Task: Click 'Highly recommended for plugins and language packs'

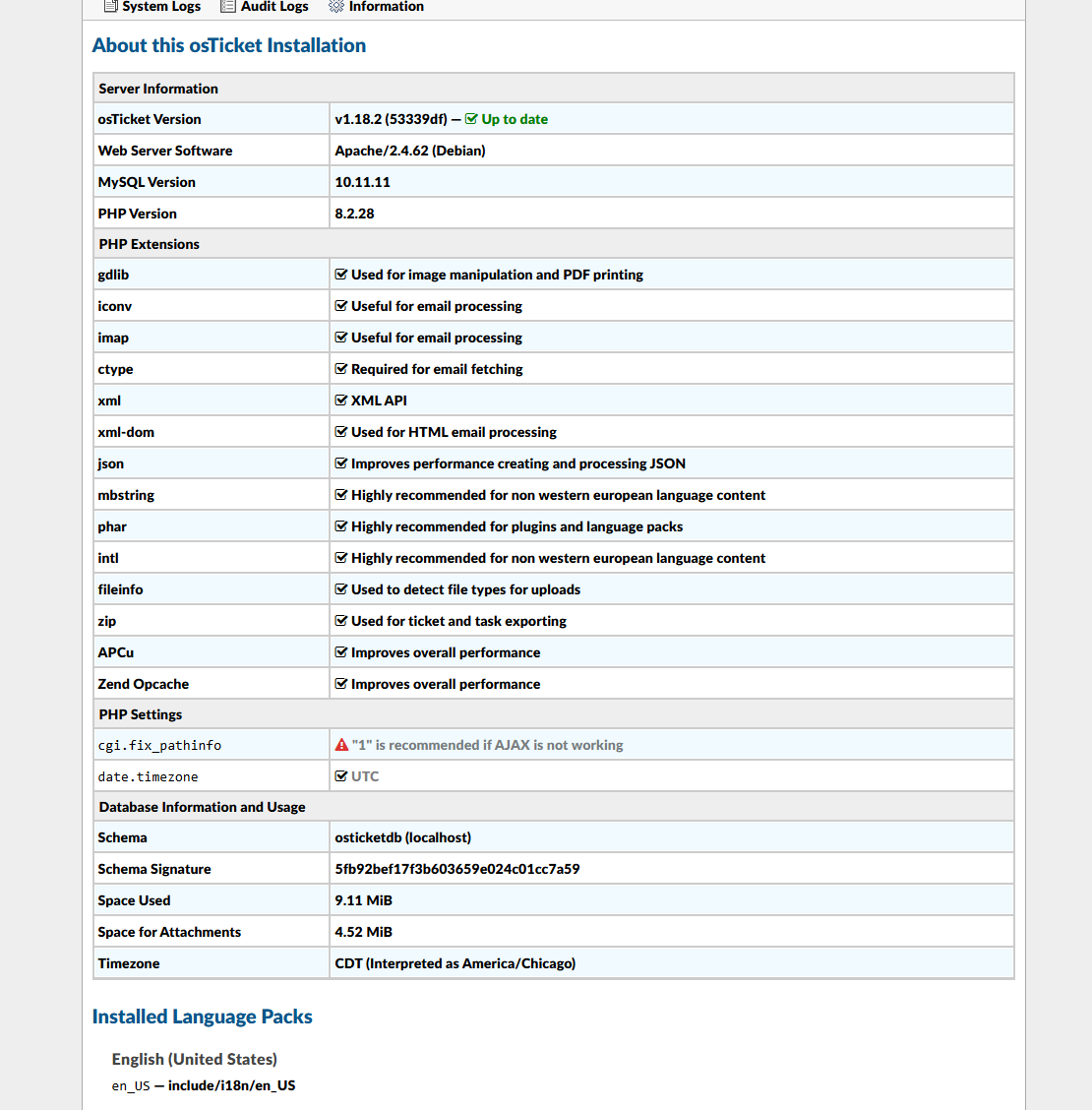Action: 516,526
